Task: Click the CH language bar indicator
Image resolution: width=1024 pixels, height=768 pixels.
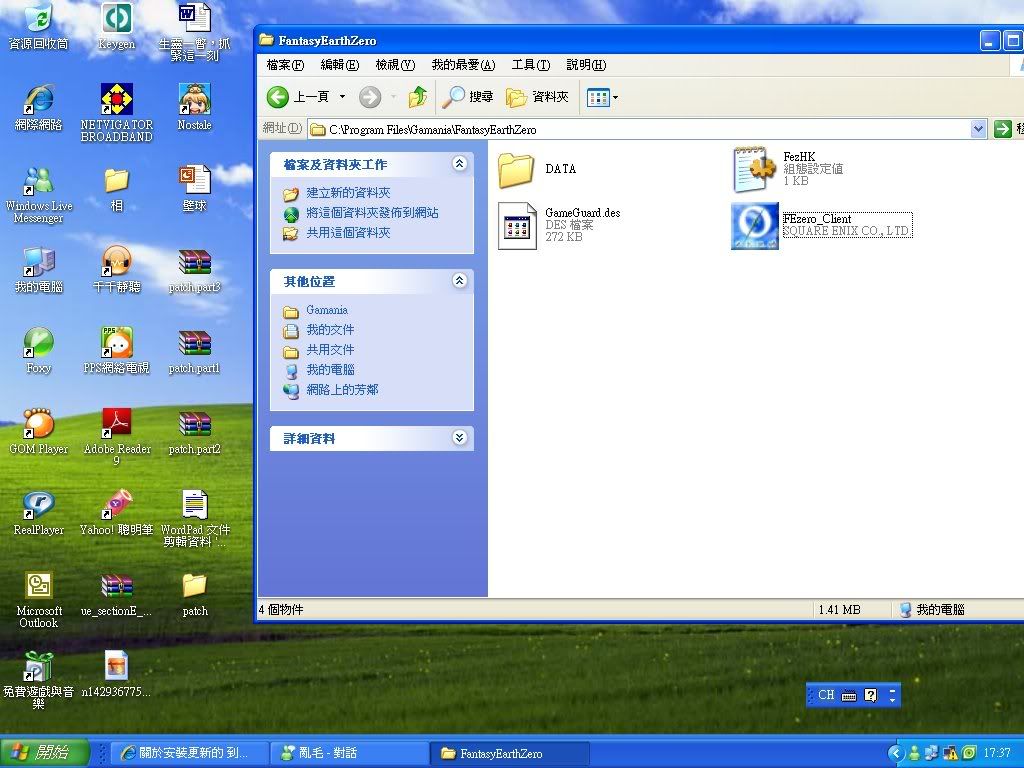Action: tap(826, 695)
